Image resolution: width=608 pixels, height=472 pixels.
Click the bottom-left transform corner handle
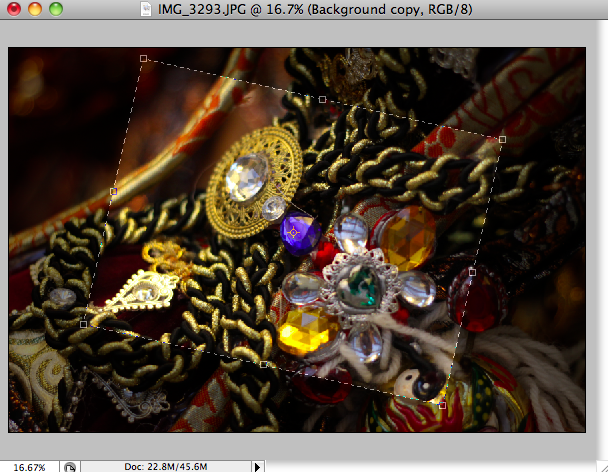click(x=83, y=324)
